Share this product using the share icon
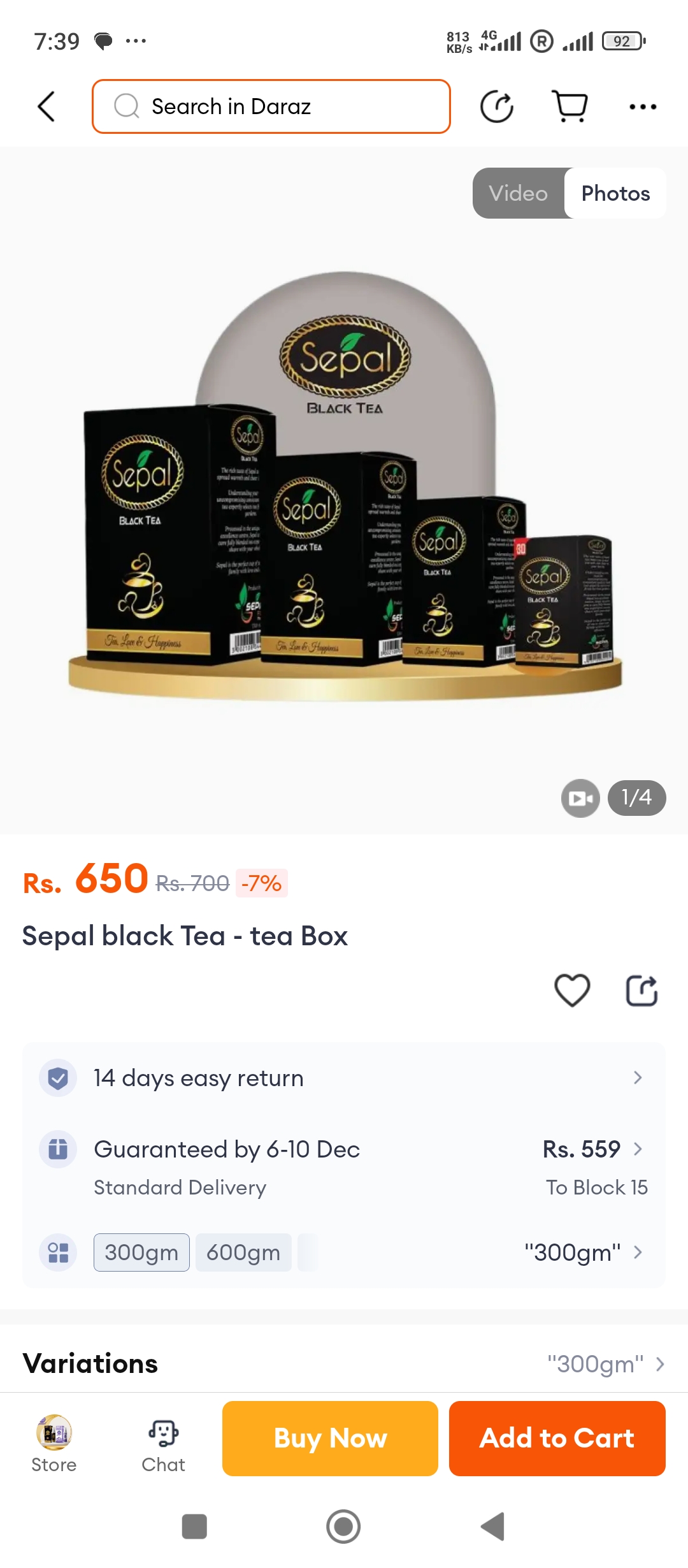The image size is (688, 1568). click(641, 991)
